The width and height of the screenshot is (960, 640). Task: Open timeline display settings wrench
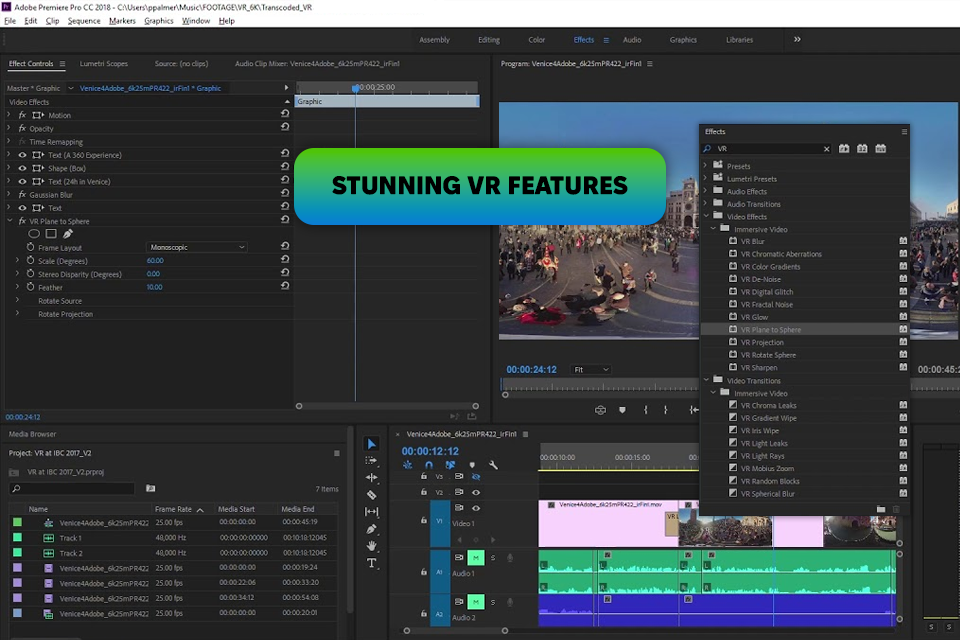[x=493, y=465]
